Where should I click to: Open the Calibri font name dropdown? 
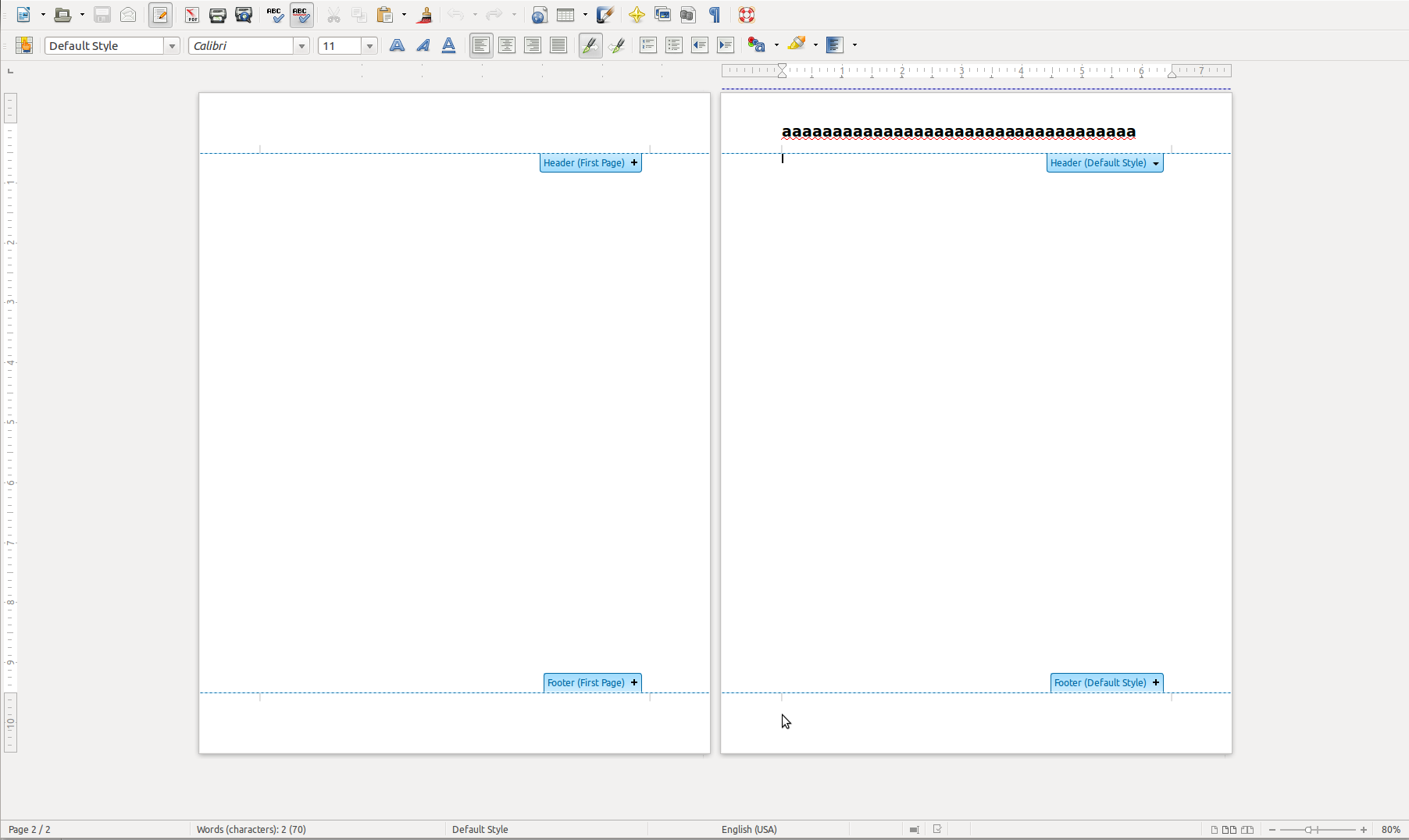coord(301,46)
